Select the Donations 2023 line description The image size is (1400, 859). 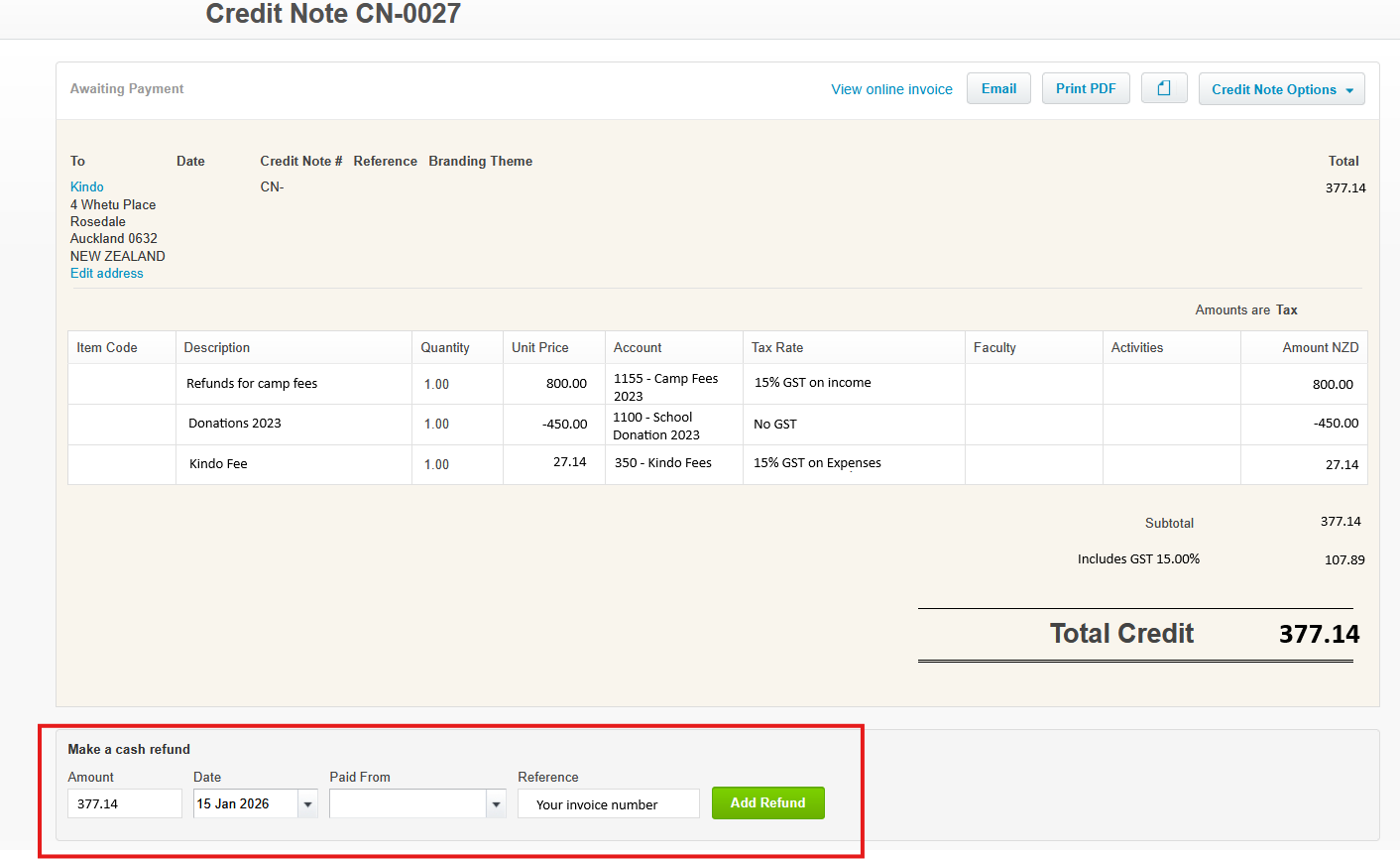[x=235, y=424]
